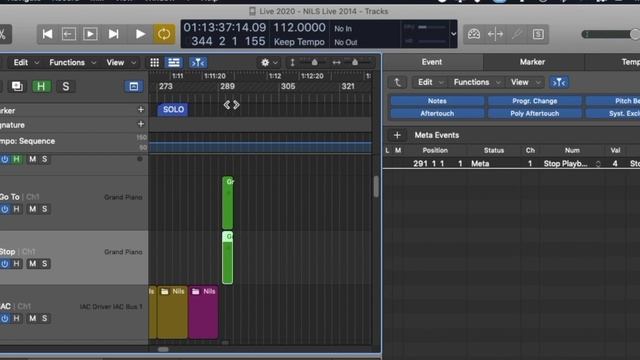Toggle Progr. Change event filter
640x360 pixels.
click(x=535, y=101)
